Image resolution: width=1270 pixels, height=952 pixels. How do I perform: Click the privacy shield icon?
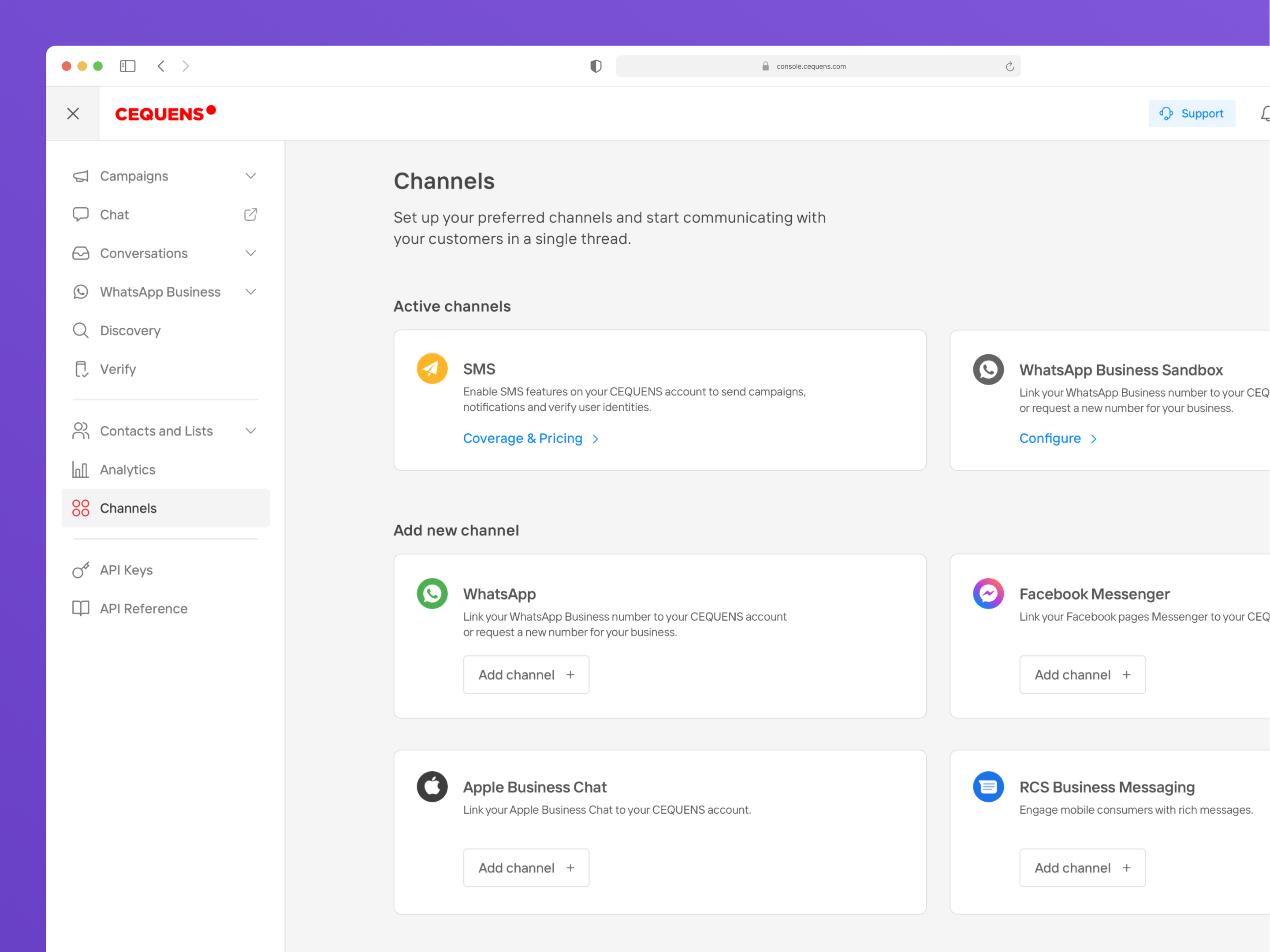[x=596, y=66]
